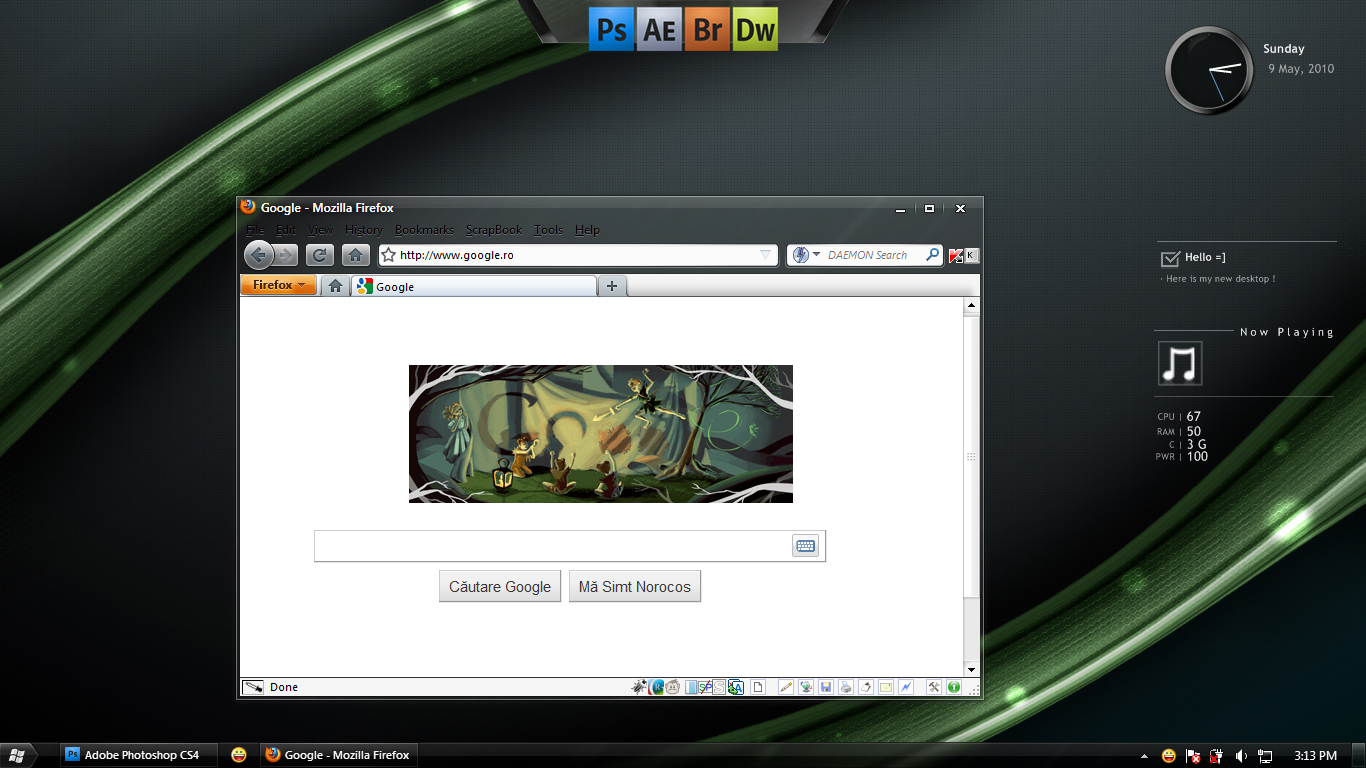Click the page scrollbar down arrow
Screen dimensions: 1366x768
(970, 668)
